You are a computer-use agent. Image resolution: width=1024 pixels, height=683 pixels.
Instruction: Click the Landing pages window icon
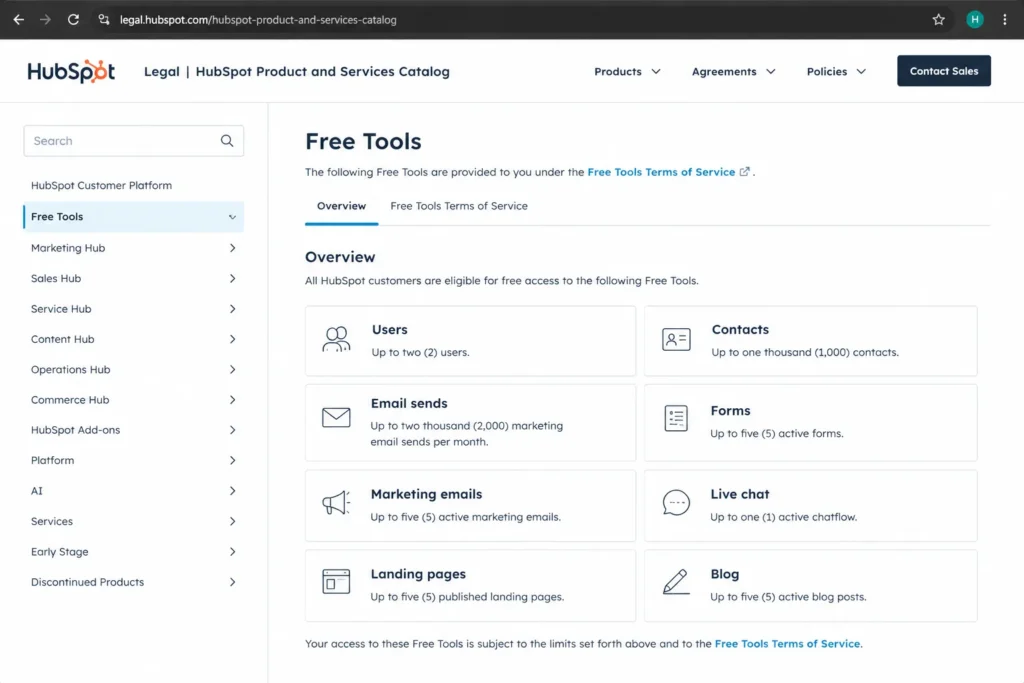point(336,581)
